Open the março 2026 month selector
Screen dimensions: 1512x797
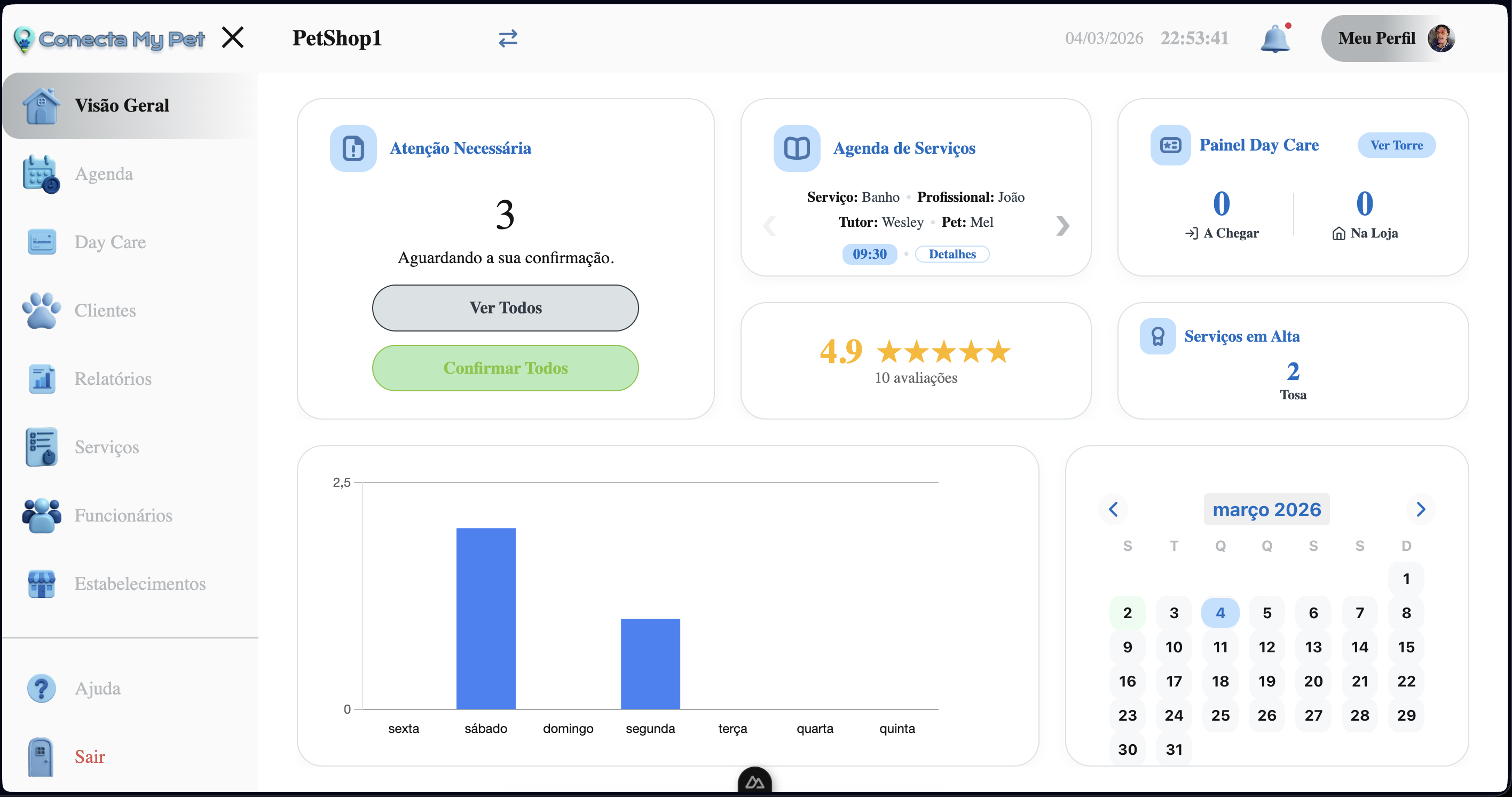pyautogui.click(x=1266, y=509)
